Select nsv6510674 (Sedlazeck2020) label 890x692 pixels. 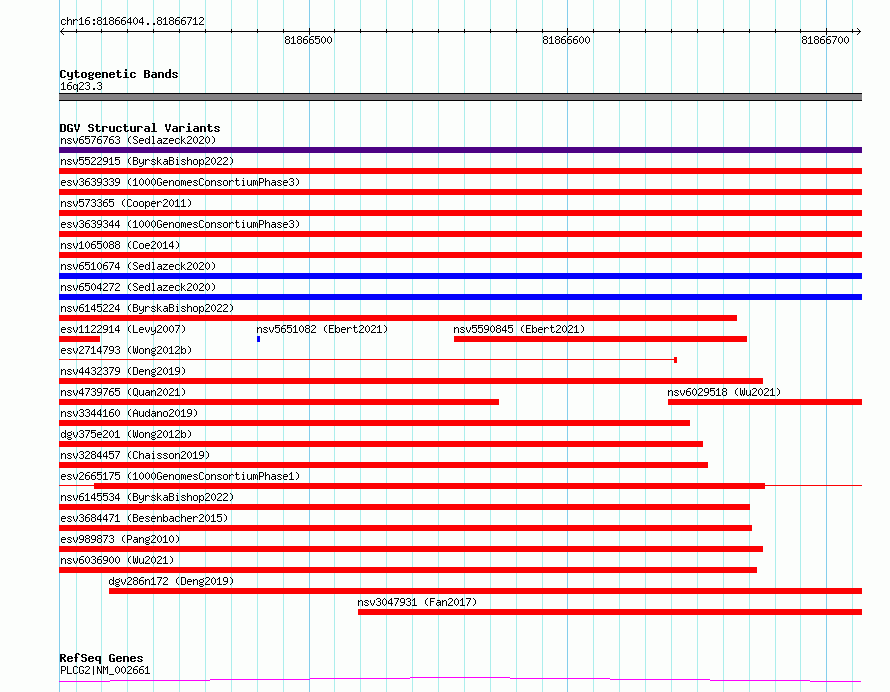(138, 266)
